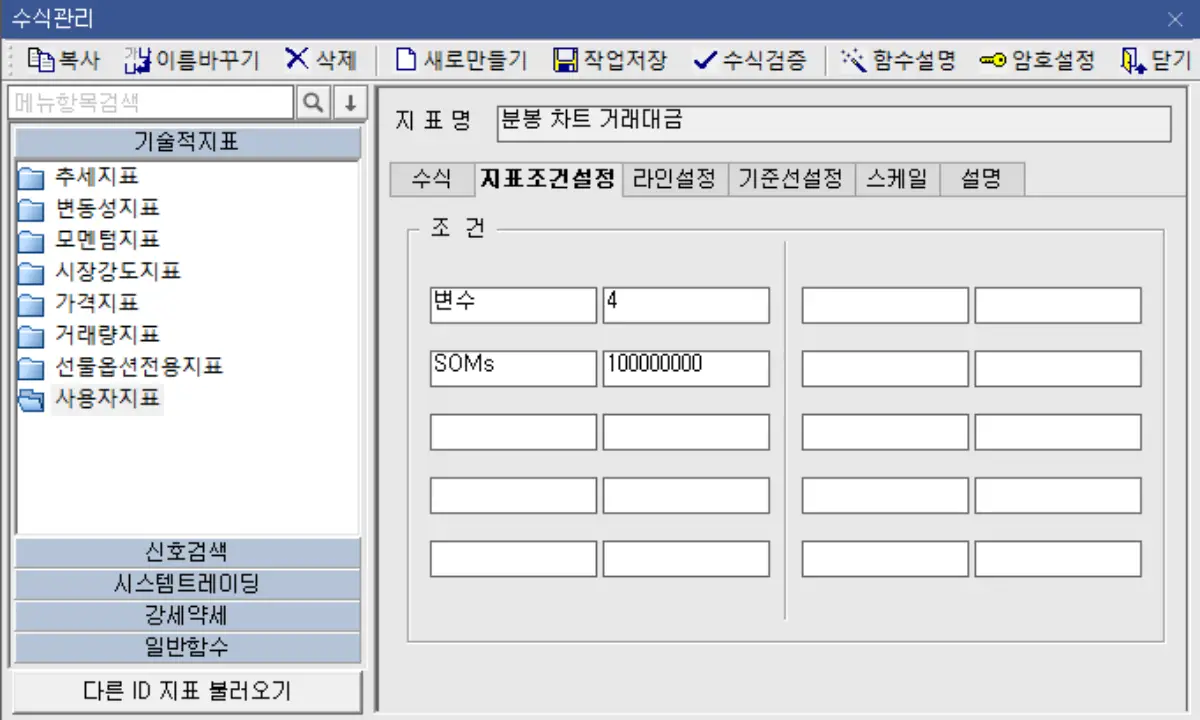Click the down arrow beside search box

point(347,102)
